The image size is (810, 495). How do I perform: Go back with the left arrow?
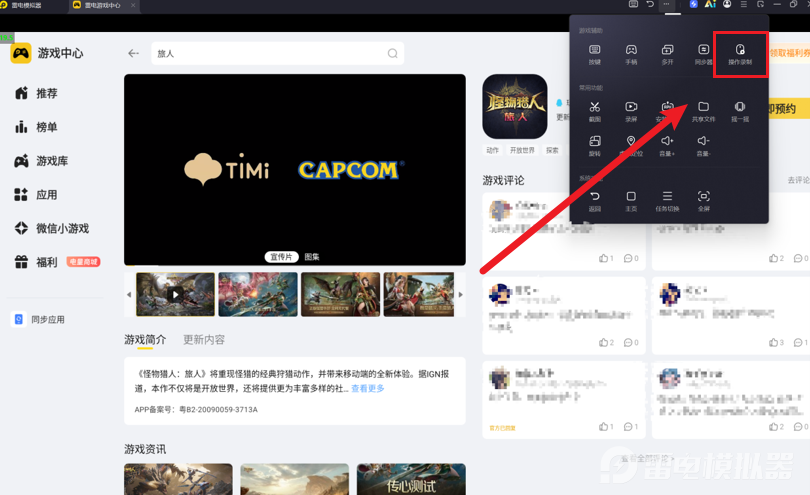coord(133,53)
